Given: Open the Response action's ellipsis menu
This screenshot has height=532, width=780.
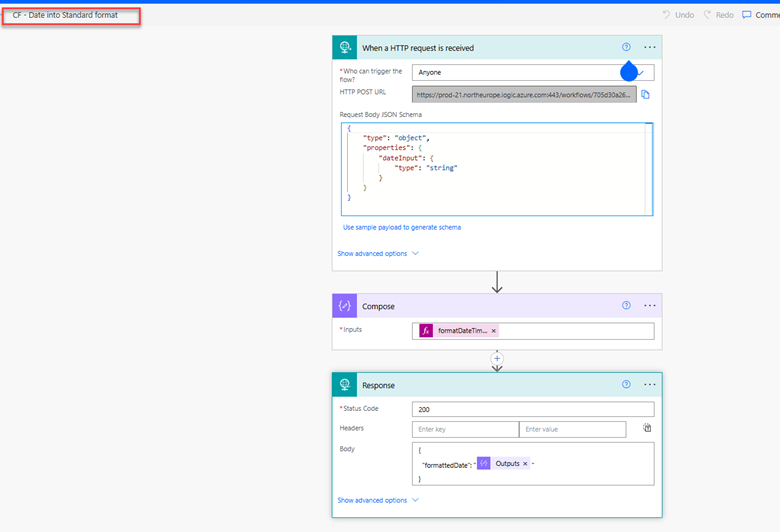Looking at the screenshot, I should [x=650, y=384].
